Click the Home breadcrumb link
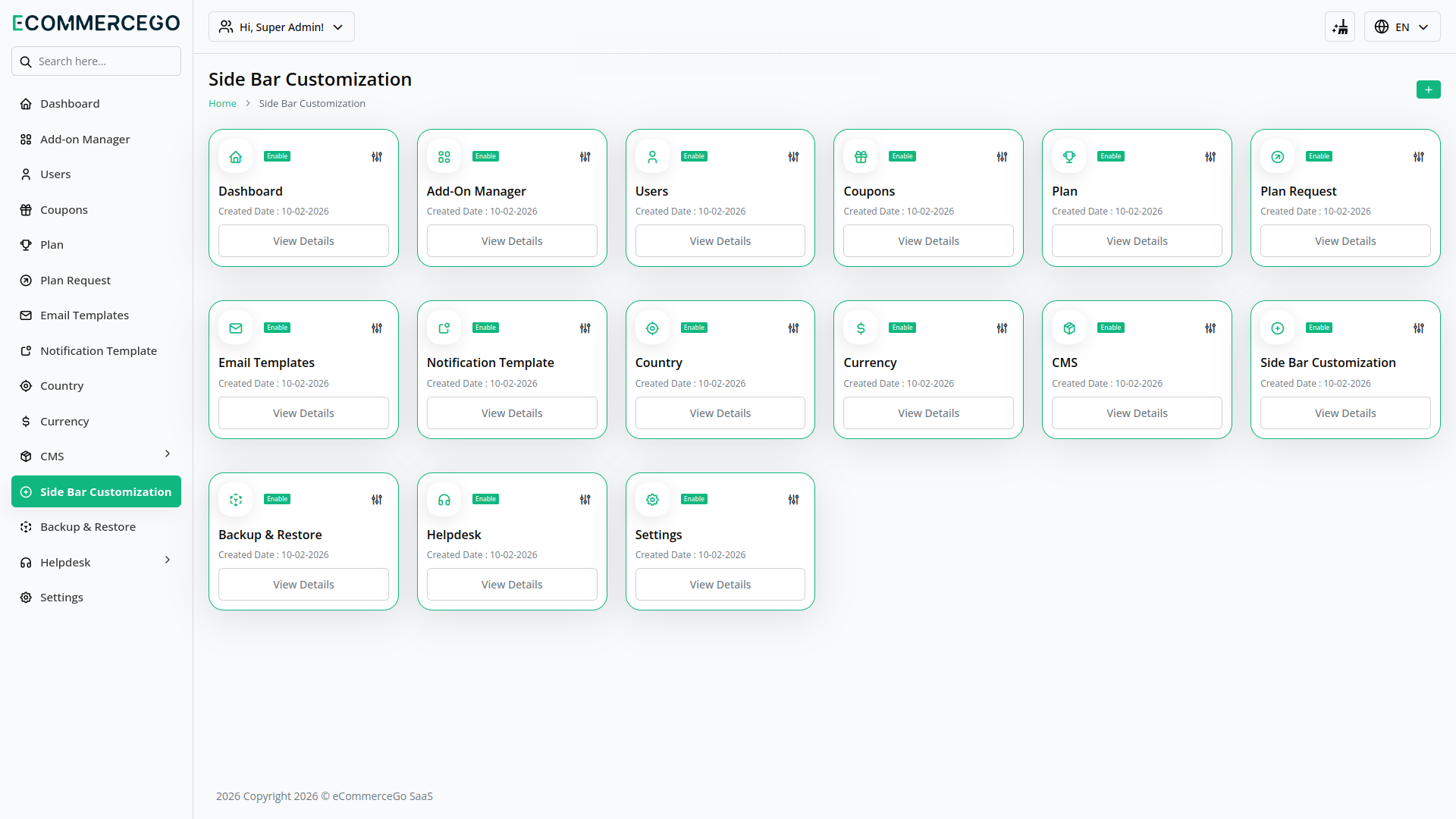This screenshot has width=1456, height=819. tap(222, 104)
